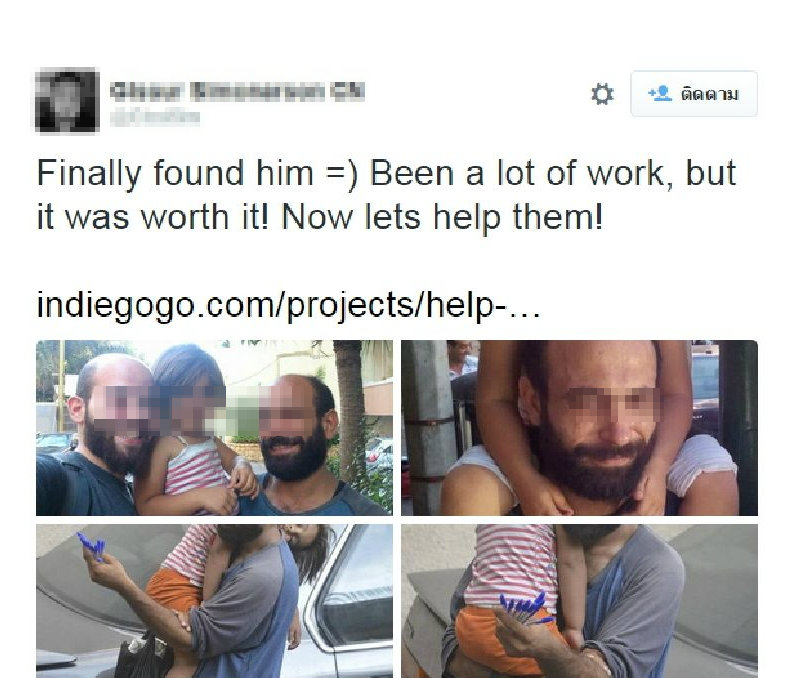This screenshot has width=800, height=678.
Task: Click the blue pens in bottom-right photo
Action: click(524, 608)
